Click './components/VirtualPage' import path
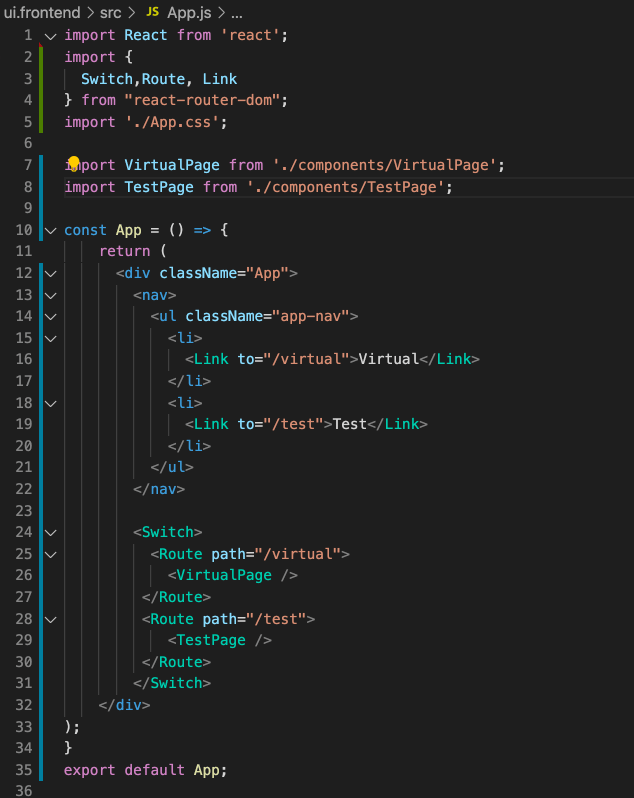The width and height of the screenshot is (634, 798). coord(384,165)
